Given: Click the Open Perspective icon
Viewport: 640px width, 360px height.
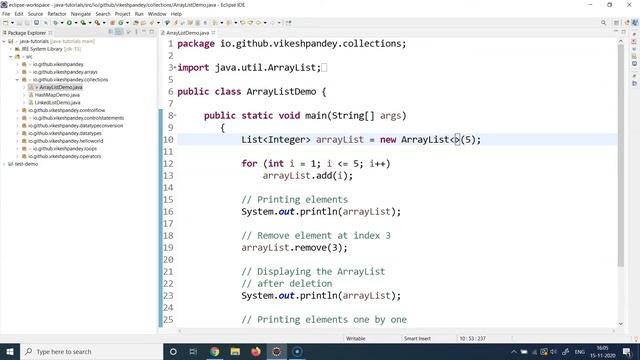Looking at the screenshot, I should point(616,23).
